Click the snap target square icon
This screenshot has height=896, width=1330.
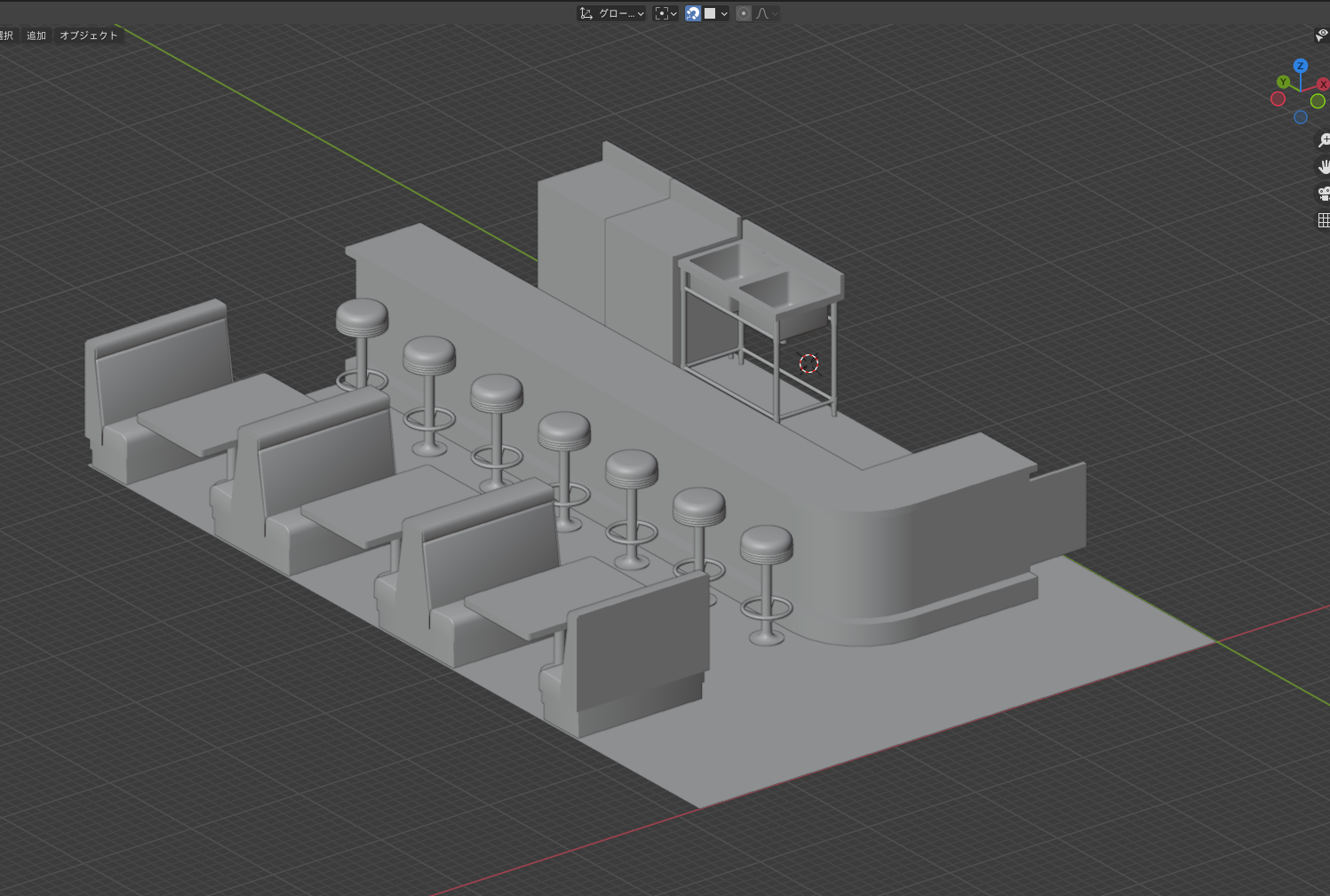tap(710, 13)
